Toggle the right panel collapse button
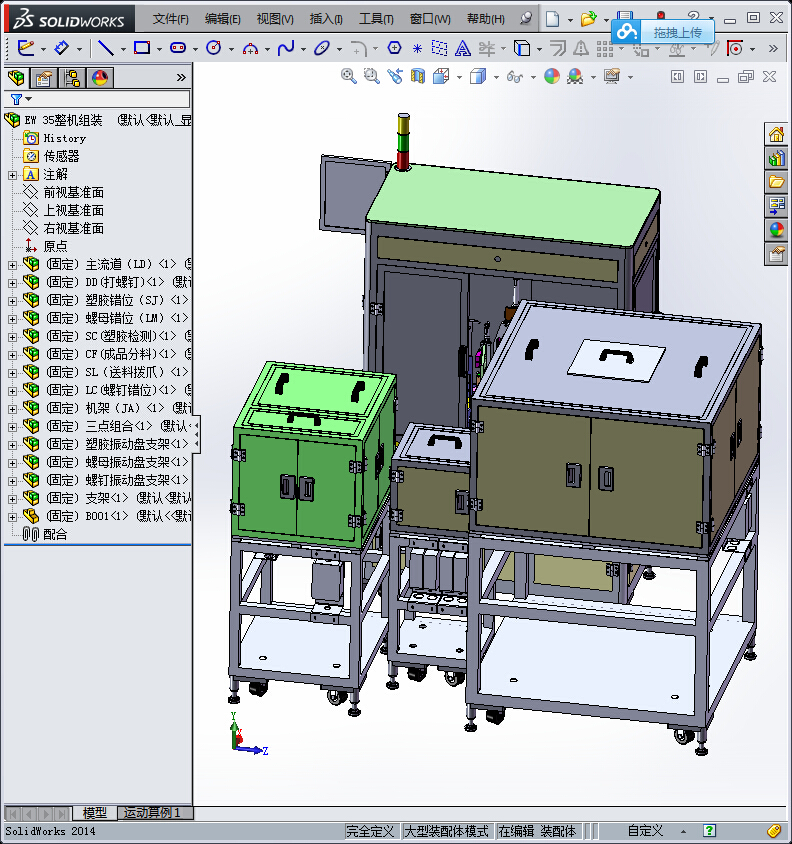This screenshot has width=792, height=844. 700,76
